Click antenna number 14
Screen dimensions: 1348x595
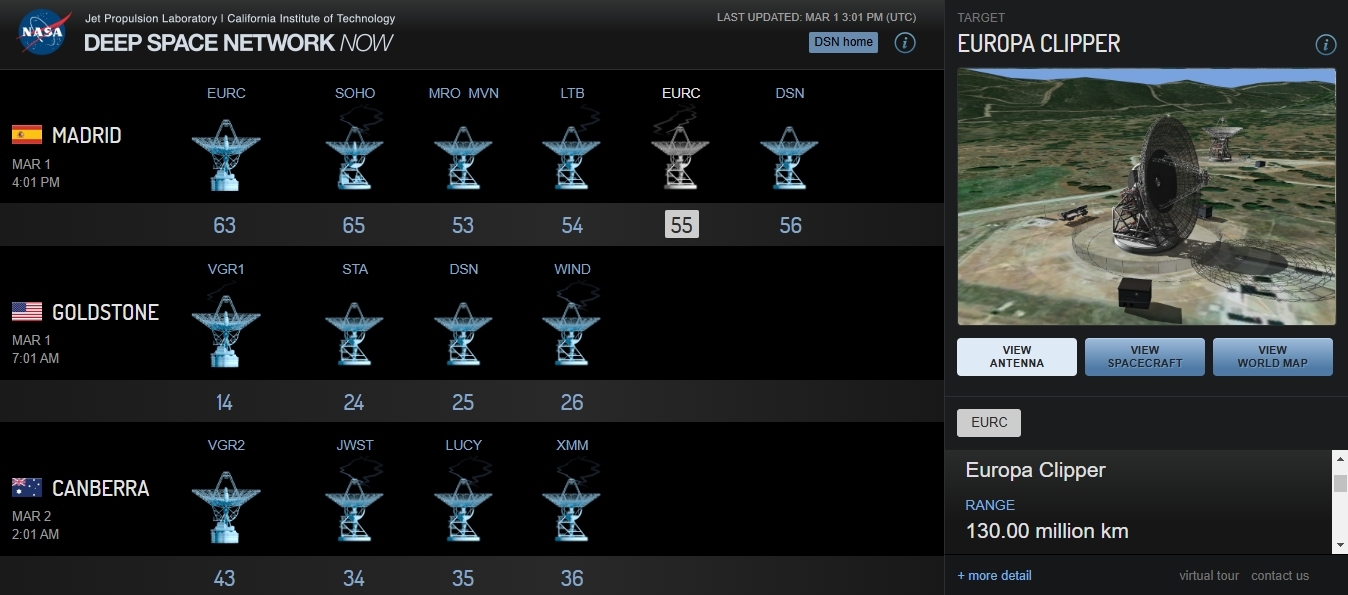(x=224, y=402)
